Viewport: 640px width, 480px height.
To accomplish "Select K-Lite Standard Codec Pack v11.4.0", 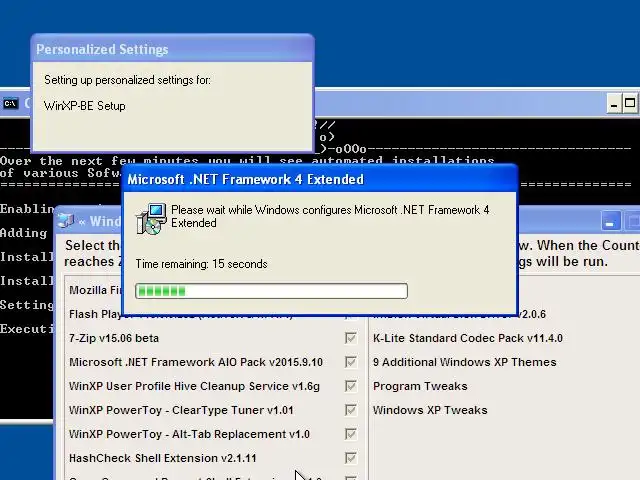I will [468, 338].
